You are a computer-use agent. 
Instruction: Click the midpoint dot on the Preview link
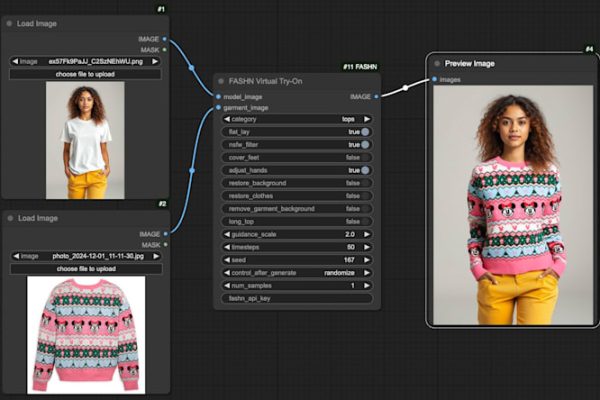(406, 88)
